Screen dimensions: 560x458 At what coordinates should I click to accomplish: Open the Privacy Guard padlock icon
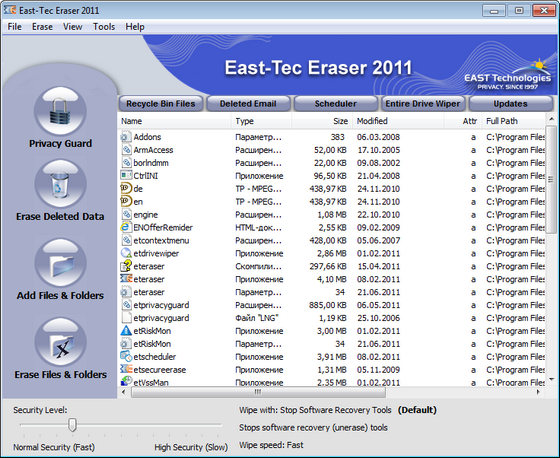pyautogui.click(x=60, y=111)
